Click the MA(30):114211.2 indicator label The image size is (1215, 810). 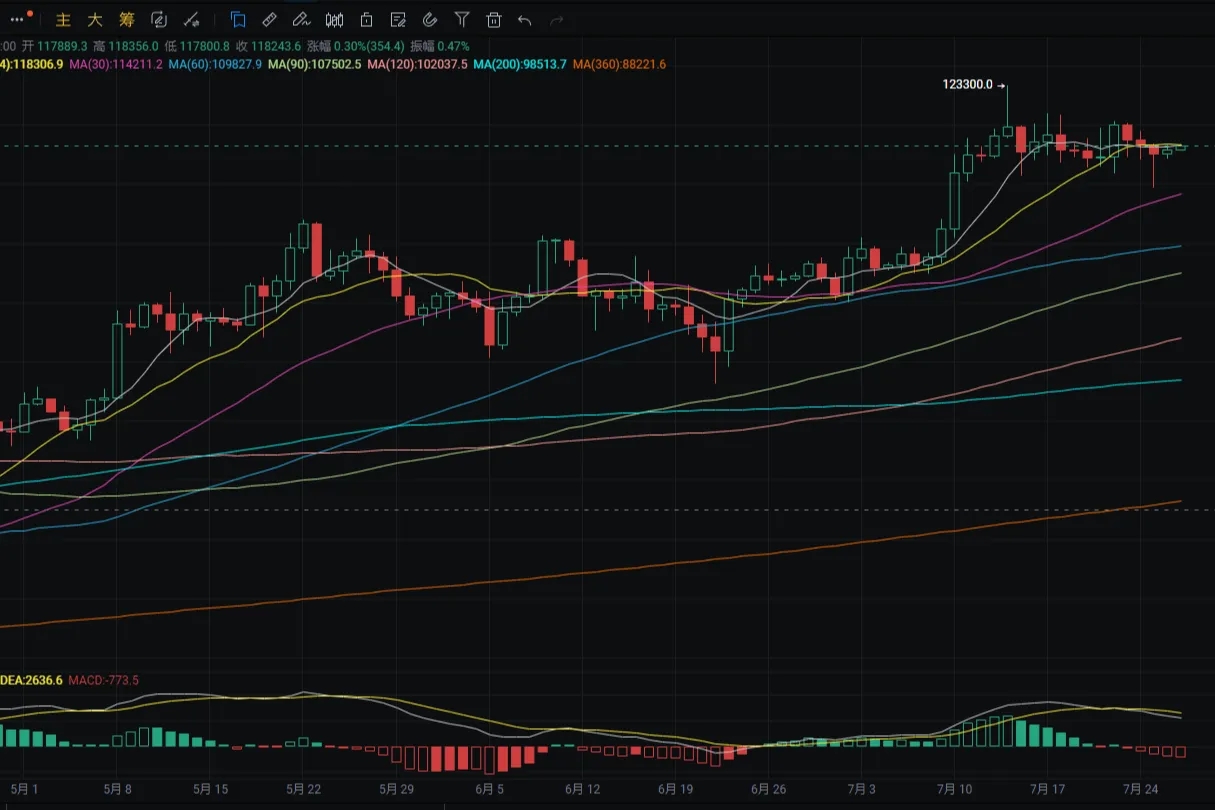[116, 64]
